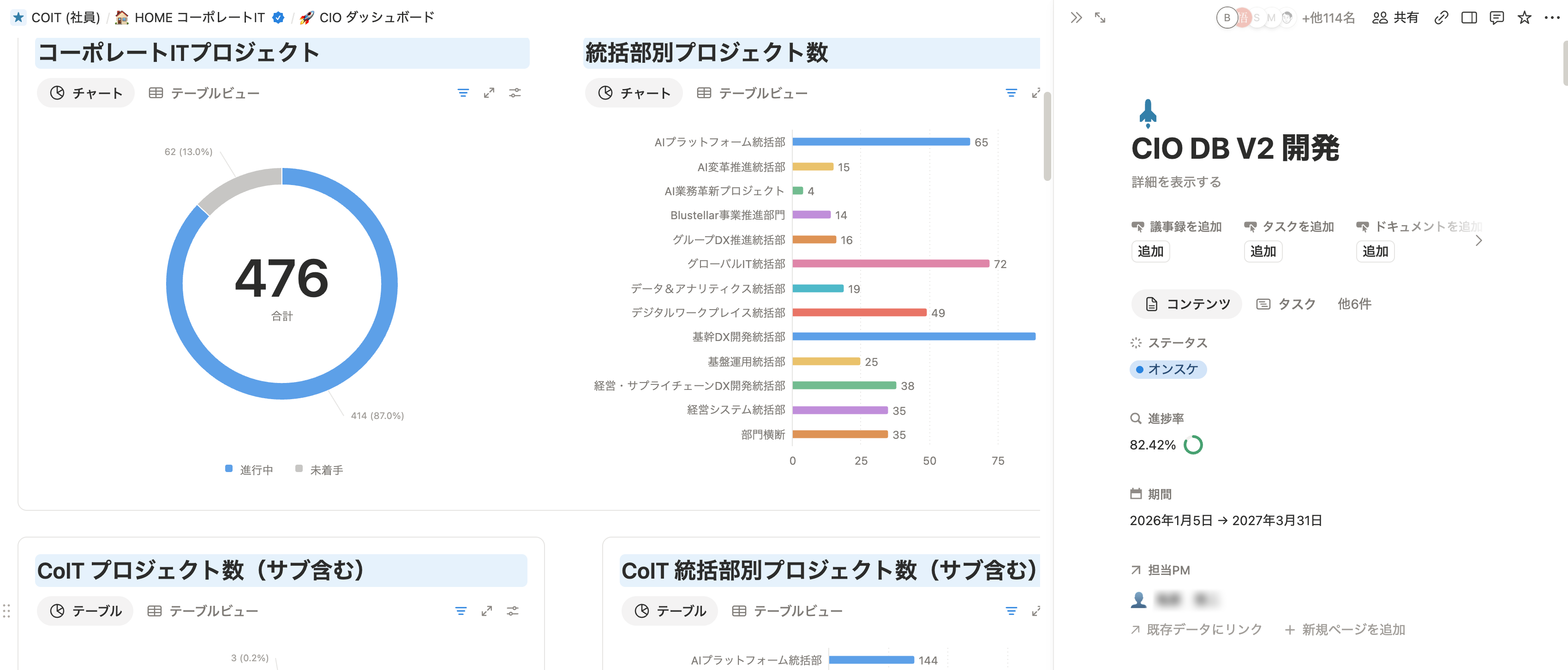Select テーブルビュー tab in CoIT プロジェクト数 block
This screenshot has width=1568, height=670.
point(203,611)
